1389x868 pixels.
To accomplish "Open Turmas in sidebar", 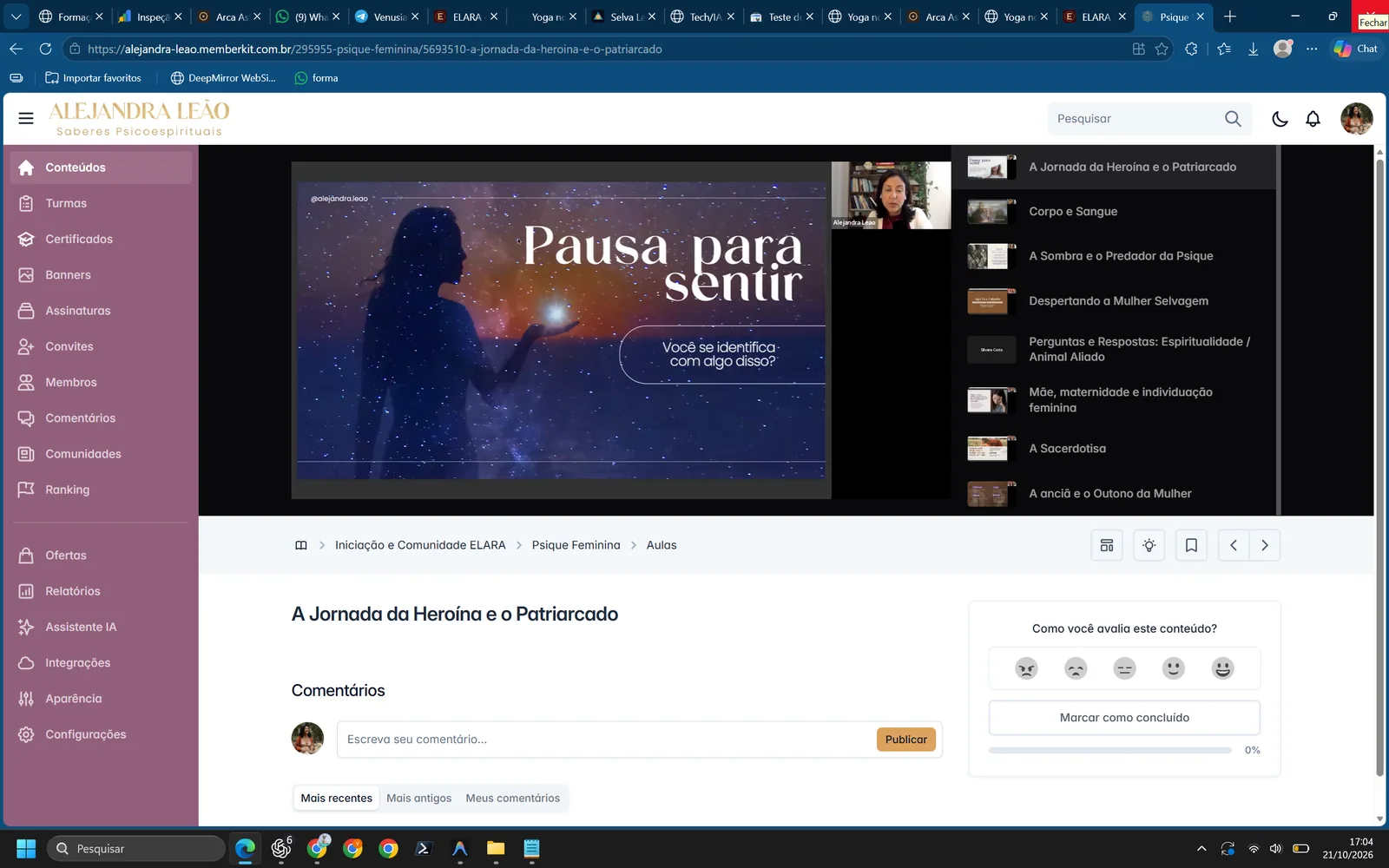I will [x=101, y=203].
